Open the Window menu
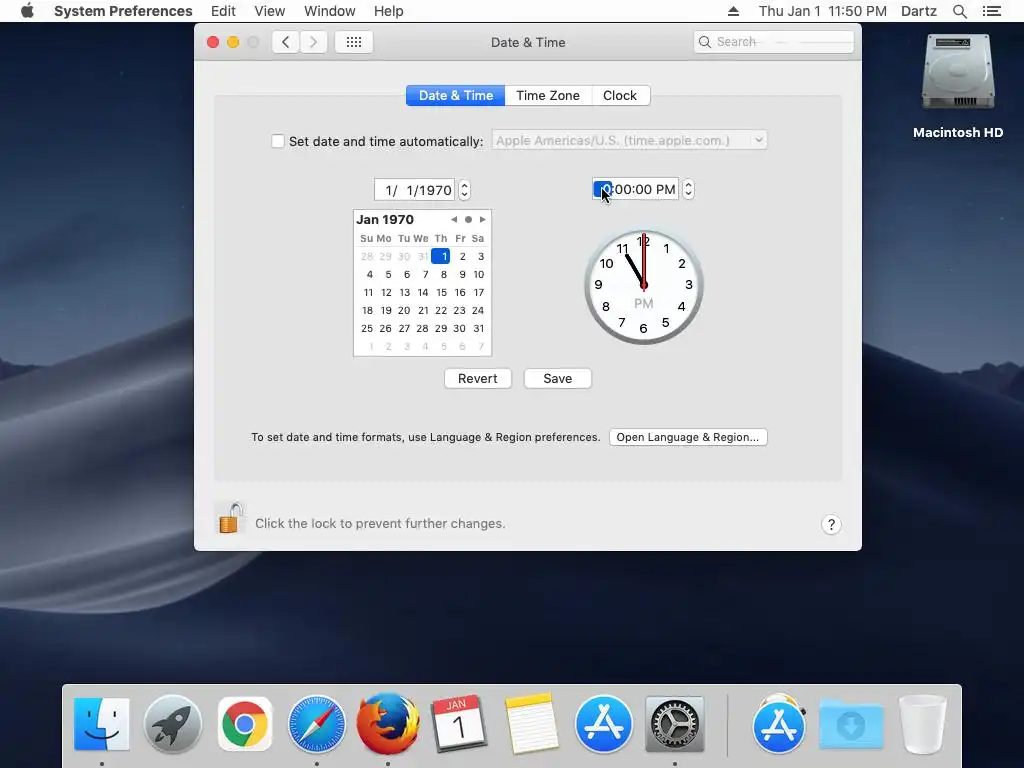The height and width of the screenshot is (768, 1024). 330,11
